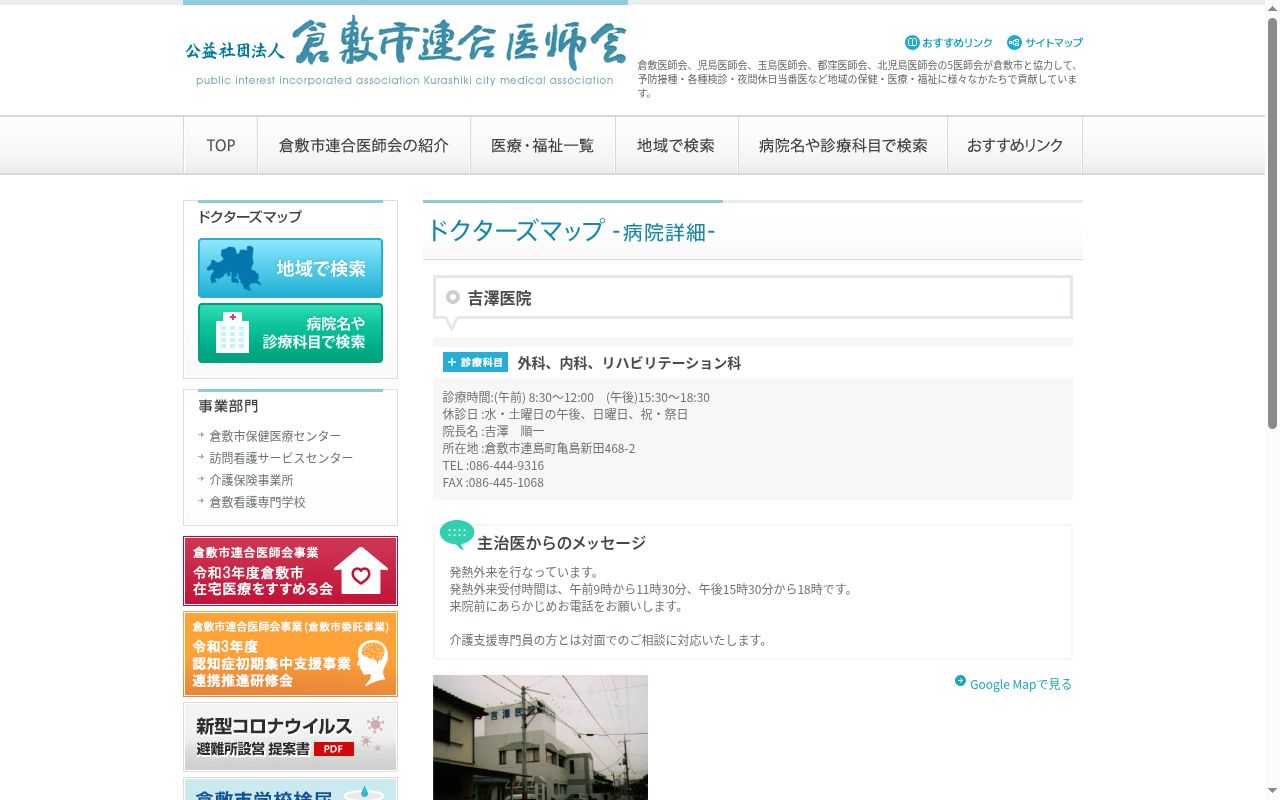
Task: Open the Google Mapで見る link
Action: [1021, 684]
